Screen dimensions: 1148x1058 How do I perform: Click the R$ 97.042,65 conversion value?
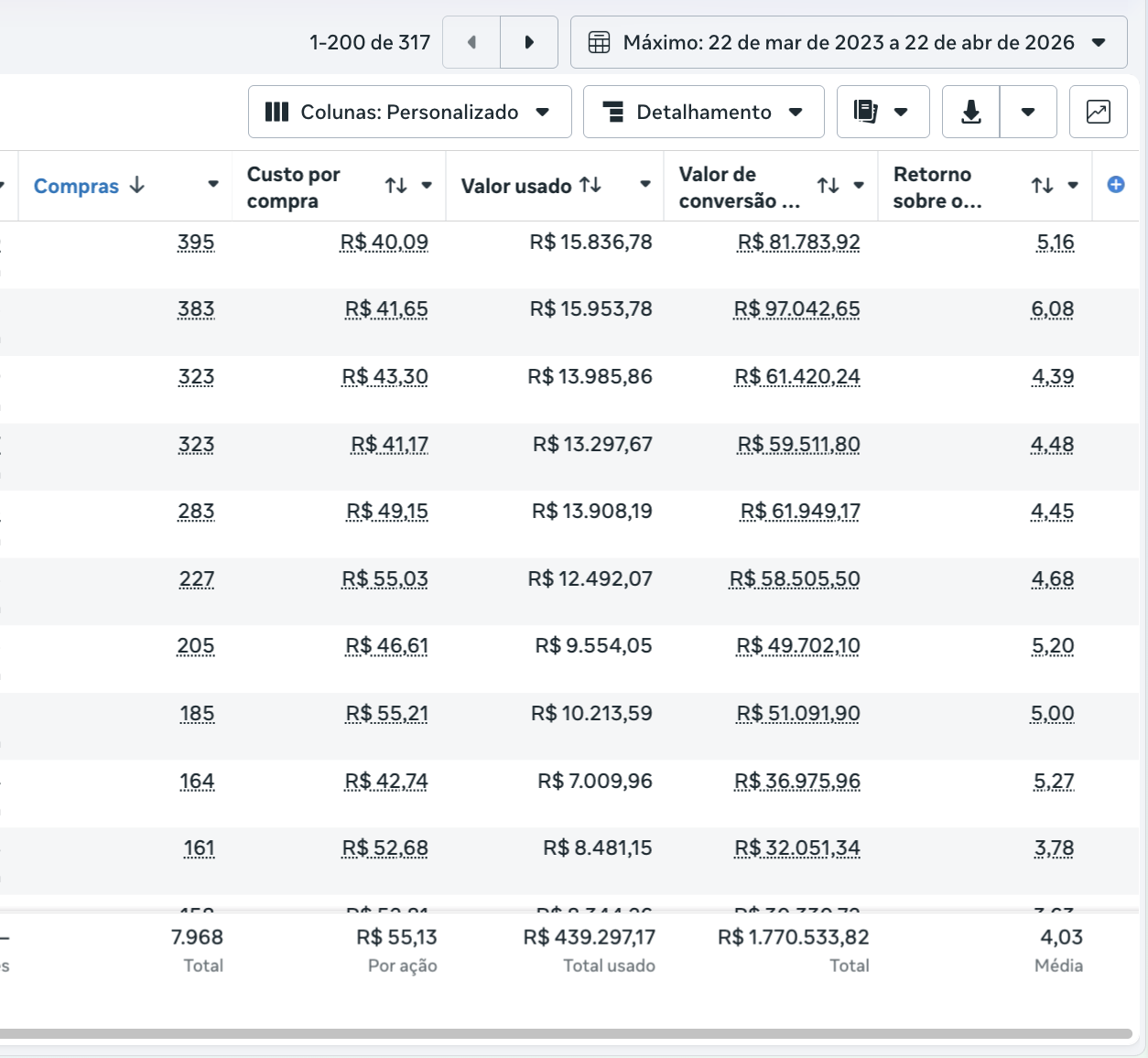pyautogui.click(x=796, y=309)
